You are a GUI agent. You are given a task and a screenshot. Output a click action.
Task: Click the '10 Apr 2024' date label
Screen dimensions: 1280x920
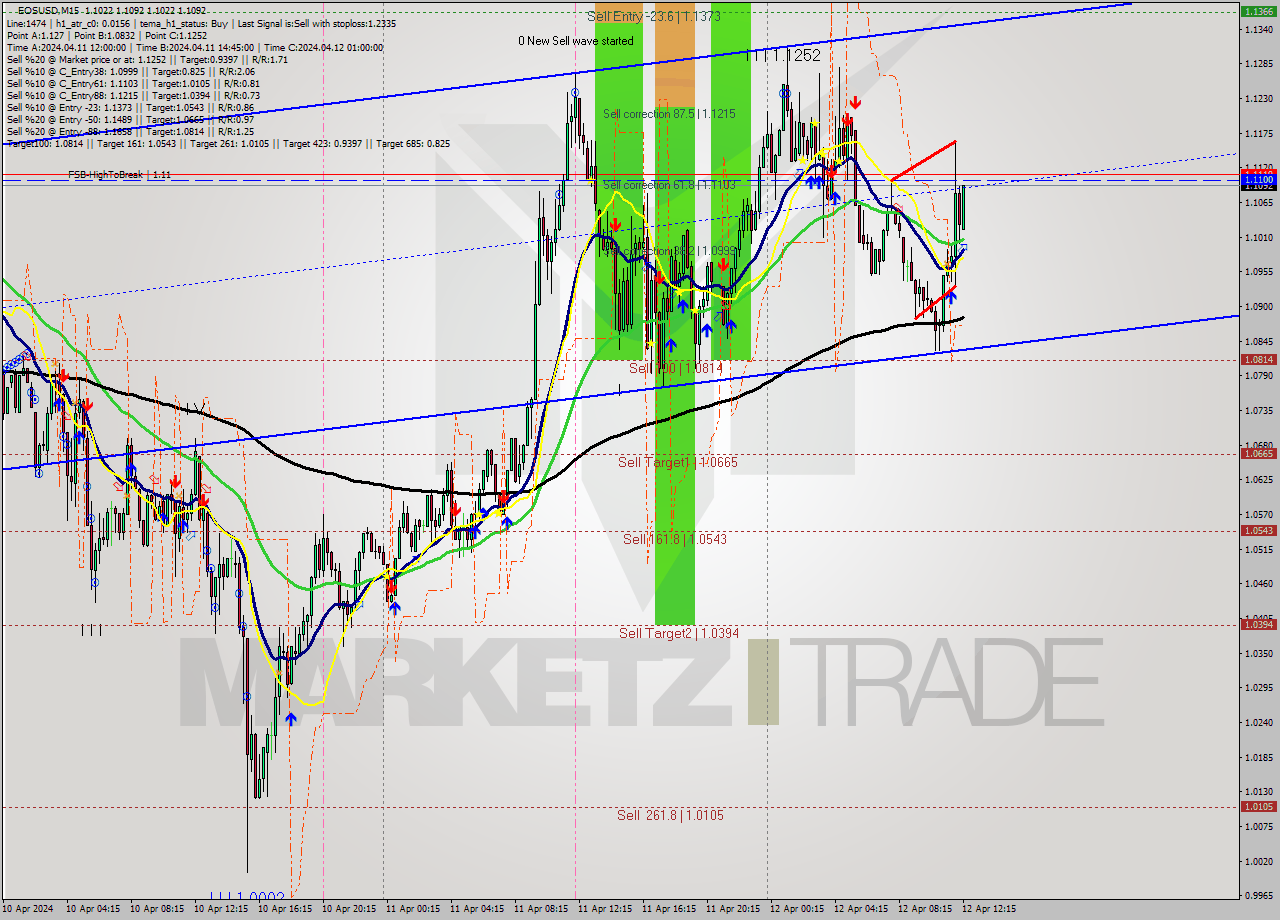pos(28,909)
